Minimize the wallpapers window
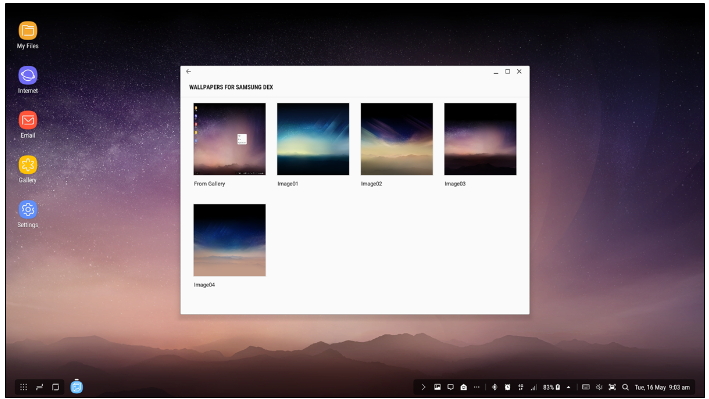This screenshot has height=399, width=709. click(x=496, y=72)
